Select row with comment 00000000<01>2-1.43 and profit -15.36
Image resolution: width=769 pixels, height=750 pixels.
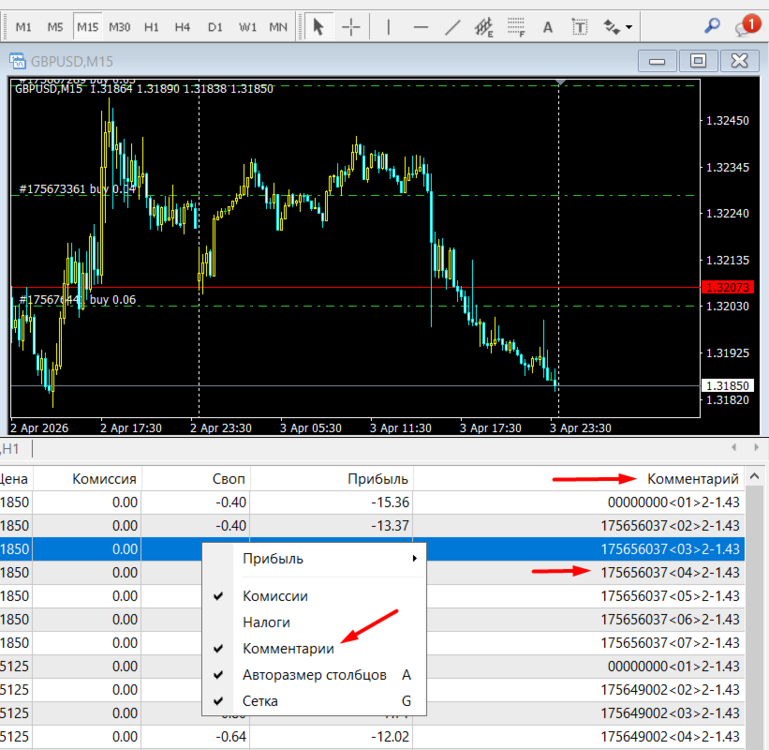(x=372, y=502)
